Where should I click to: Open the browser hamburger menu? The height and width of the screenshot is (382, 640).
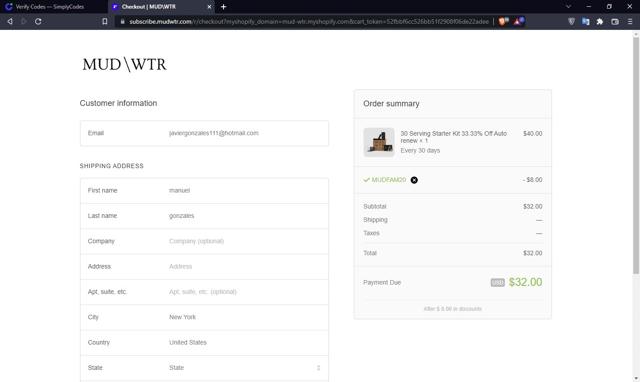(630, 21)
